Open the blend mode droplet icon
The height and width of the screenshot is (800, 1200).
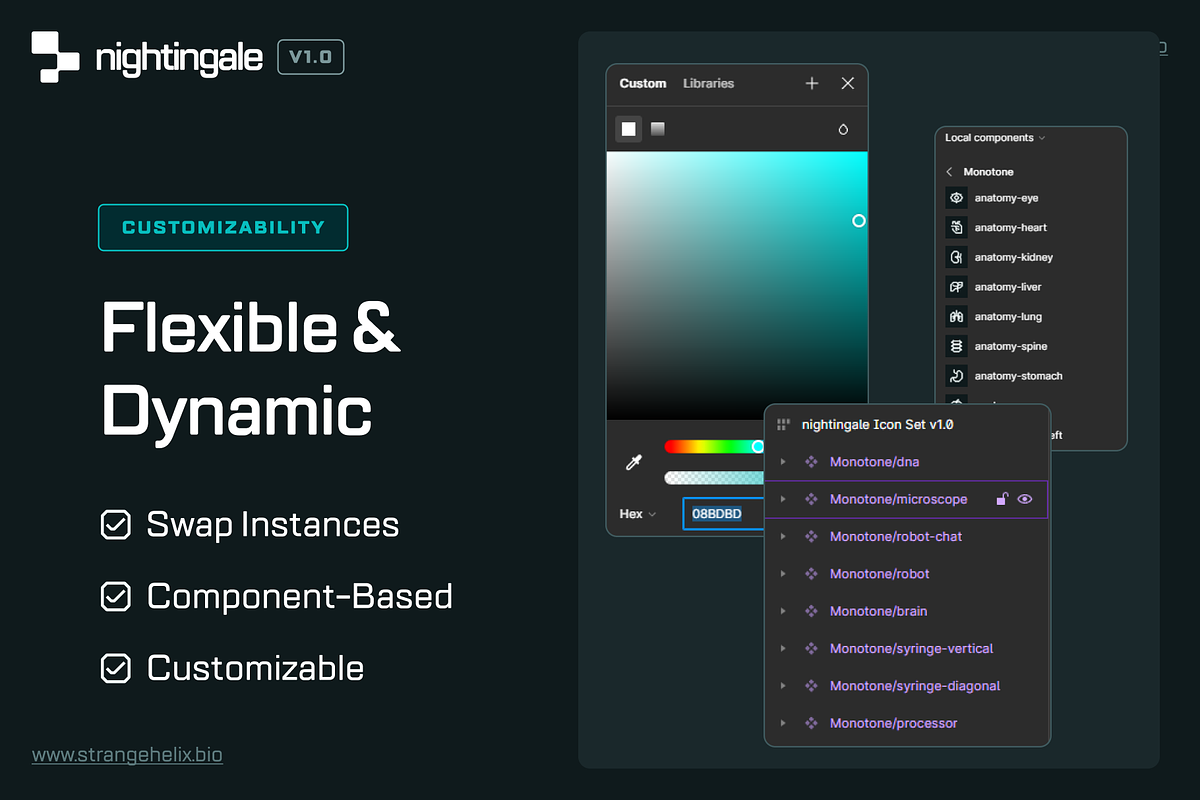click(x=843, y=129)
